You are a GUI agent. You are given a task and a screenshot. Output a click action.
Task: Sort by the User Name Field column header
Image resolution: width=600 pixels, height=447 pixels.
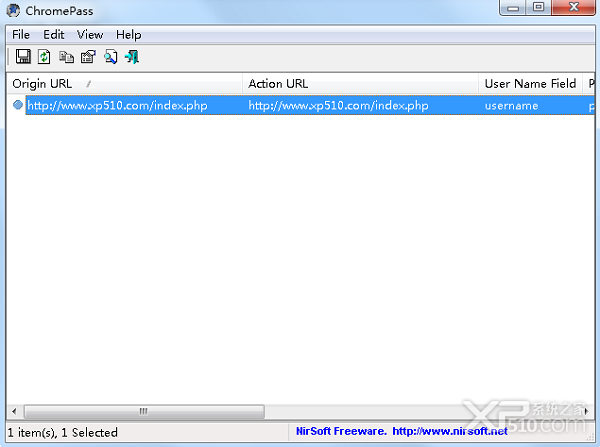coord(530,83)
